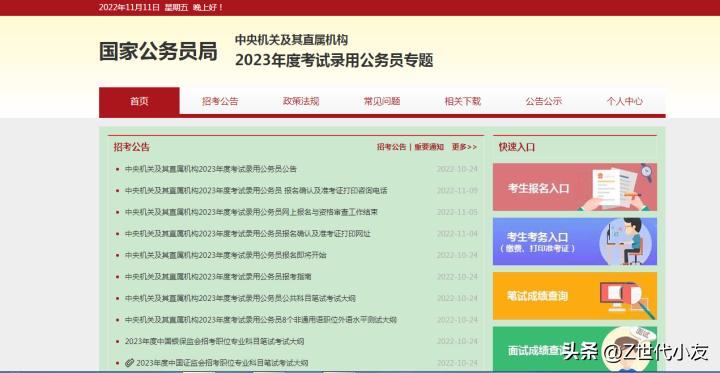Open the 中国证监会招考职位专业科目大纲 notice

[x=222, y=363]
